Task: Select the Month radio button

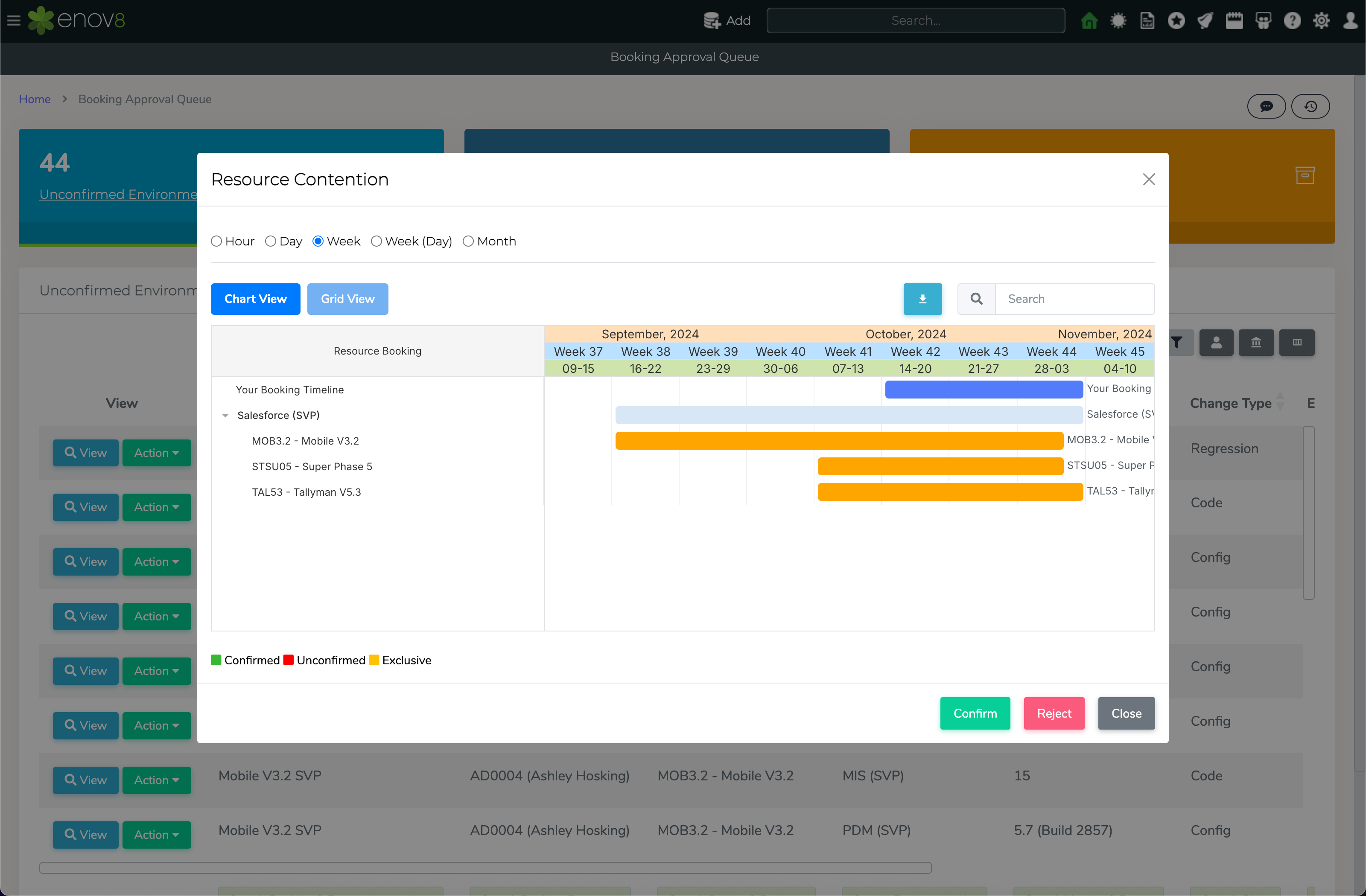Action: point(468,241)
